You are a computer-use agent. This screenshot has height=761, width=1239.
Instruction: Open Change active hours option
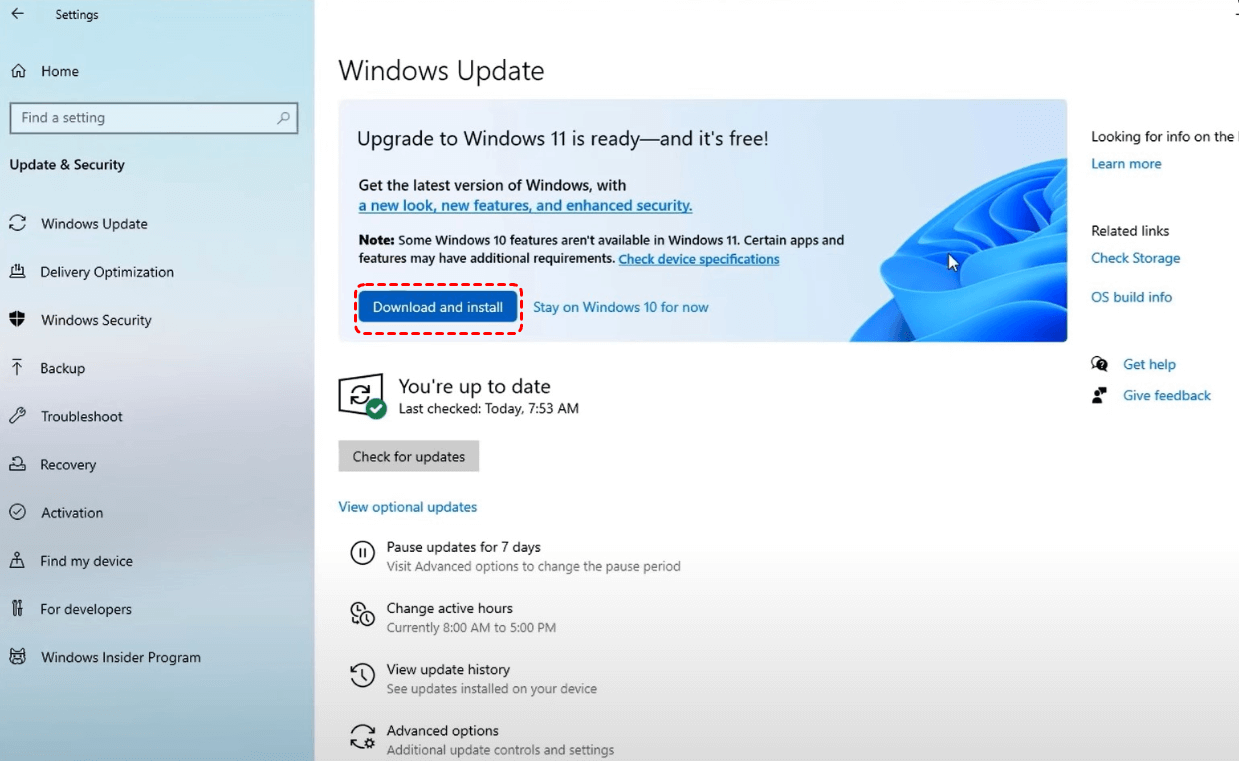coord(450,608)
